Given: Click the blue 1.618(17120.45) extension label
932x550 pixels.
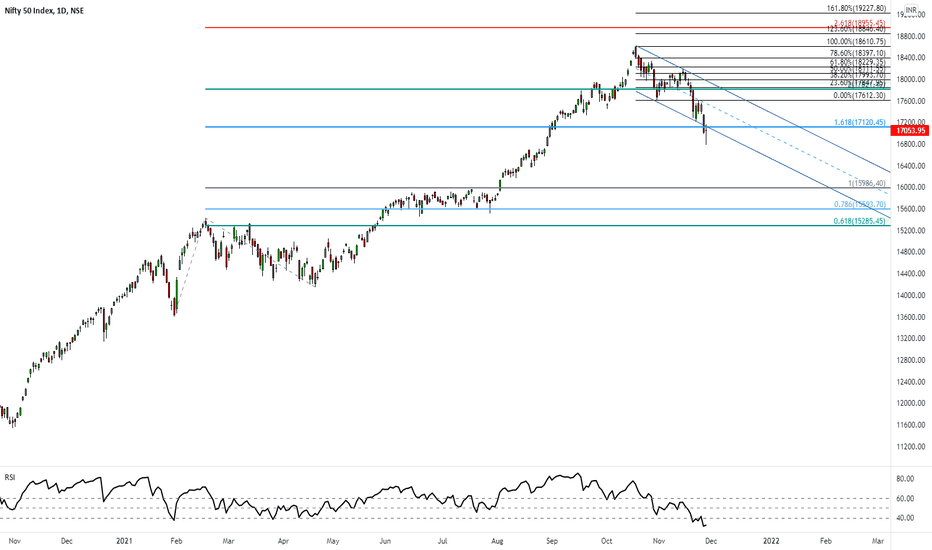Looking at the screenshot, I should pos(859,122).
